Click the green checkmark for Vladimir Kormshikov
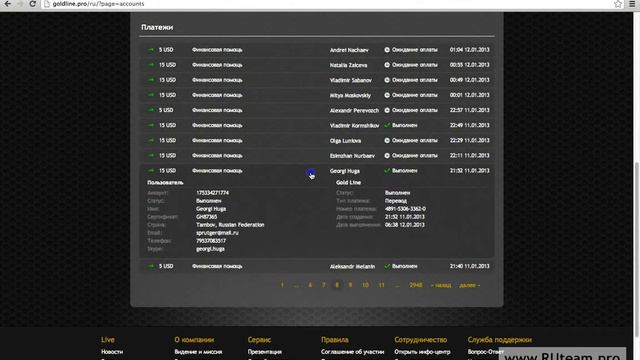 pyautogui.click(x=387, y=125)
